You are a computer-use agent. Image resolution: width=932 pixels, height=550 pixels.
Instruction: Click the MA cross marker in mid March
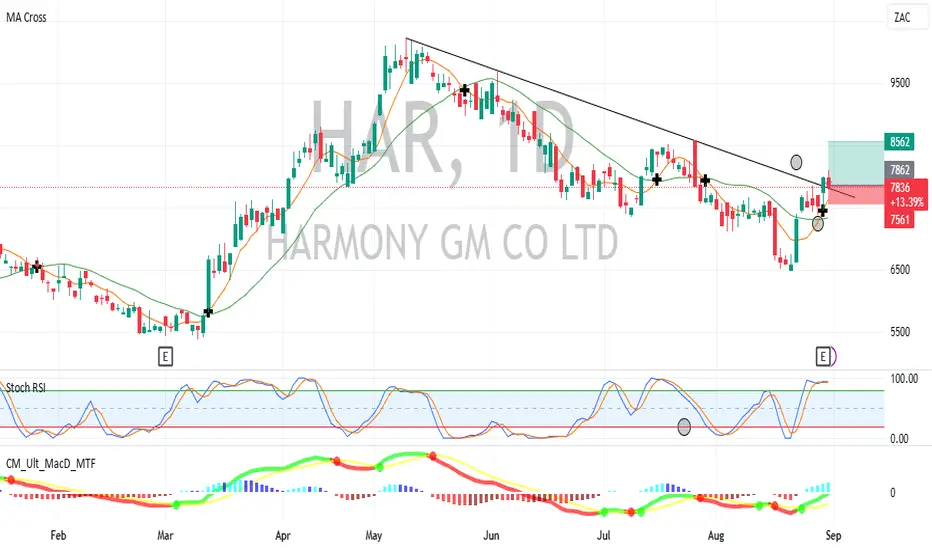[x=208, y=312]
